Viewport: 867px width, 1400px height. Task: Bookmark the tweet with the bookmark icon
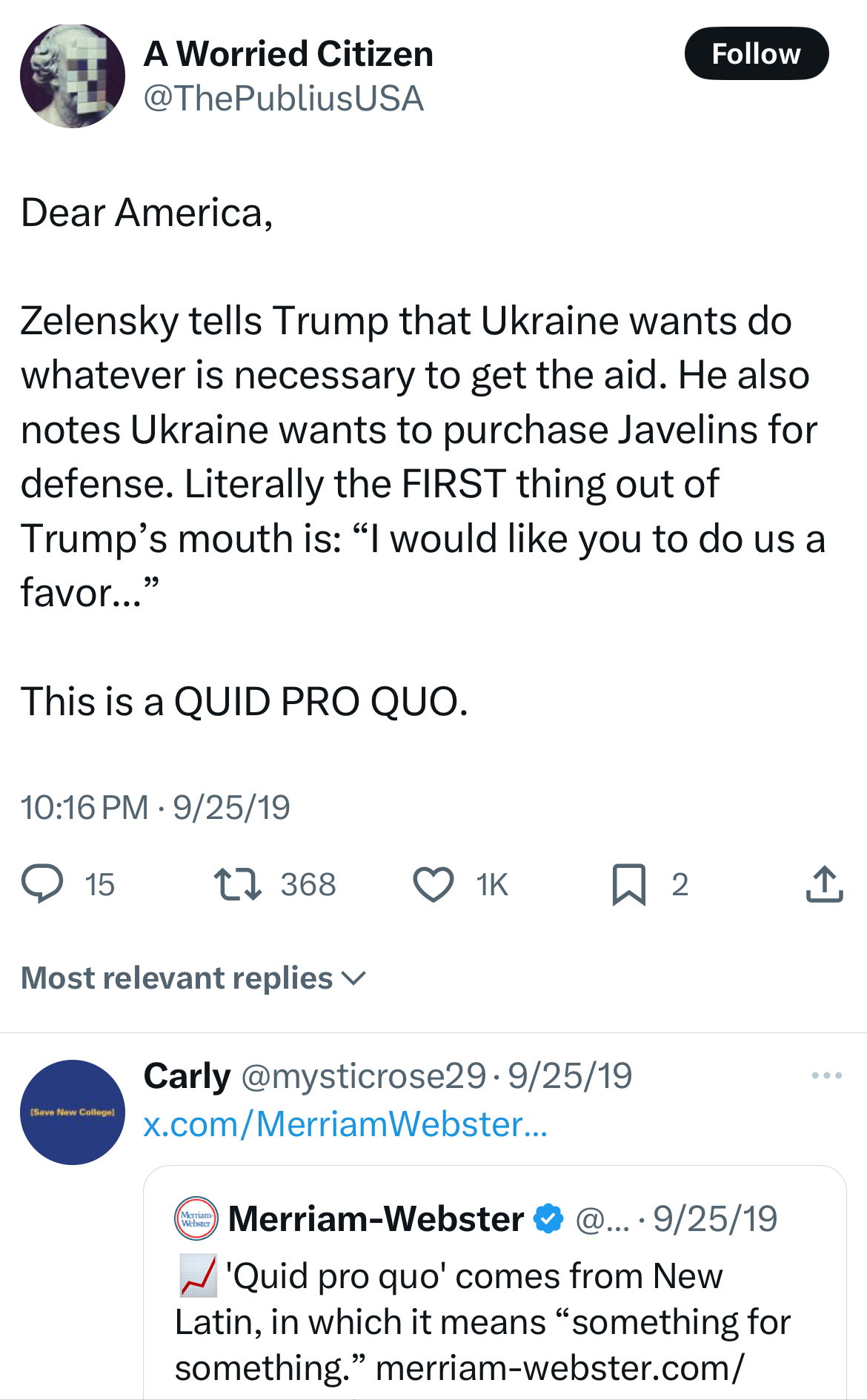click(x=628, y=884)
